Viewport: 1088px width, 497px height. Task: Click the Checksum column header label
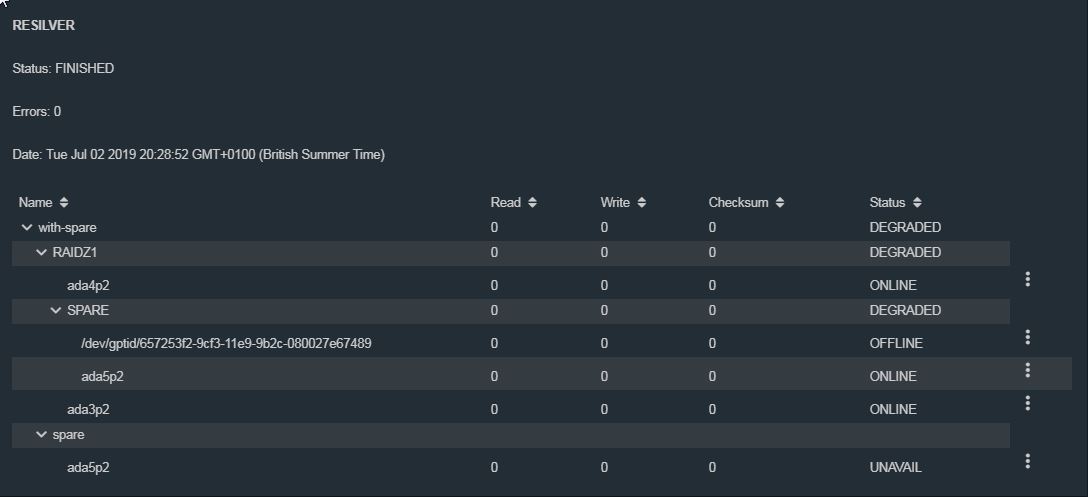[x=738, y=203]
